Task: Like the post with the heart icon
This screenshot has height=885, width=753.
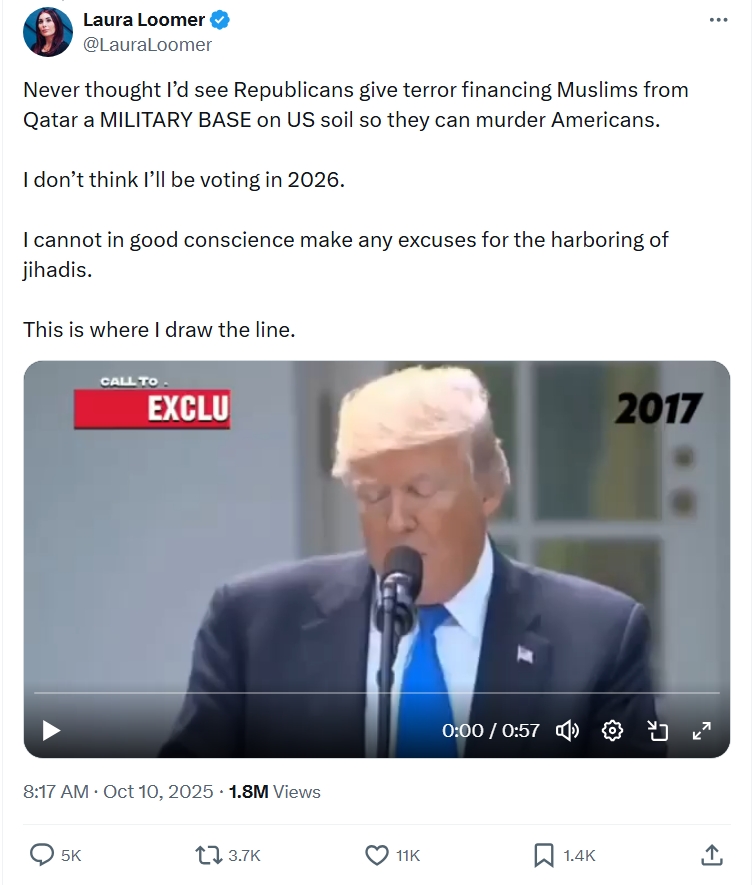Action: pyautogui.click(x=376, y=855)
